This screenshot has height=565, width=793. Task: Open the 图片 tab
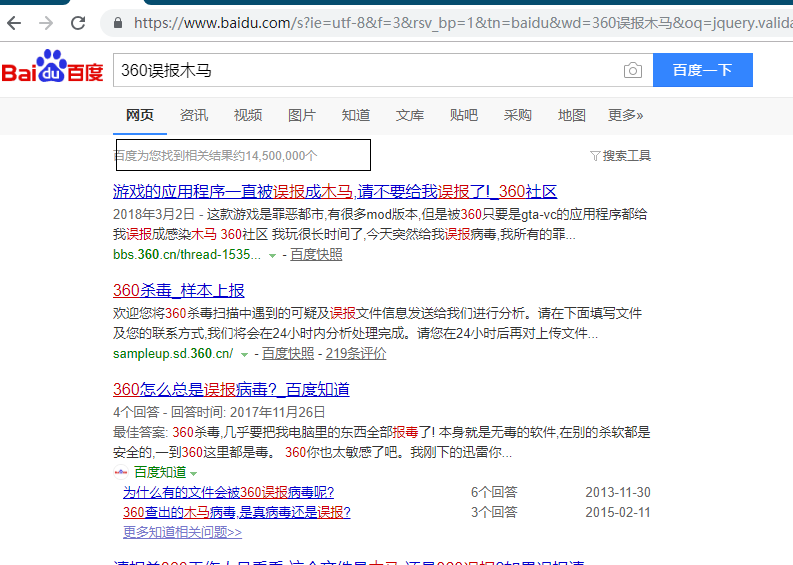pos(302,115)
